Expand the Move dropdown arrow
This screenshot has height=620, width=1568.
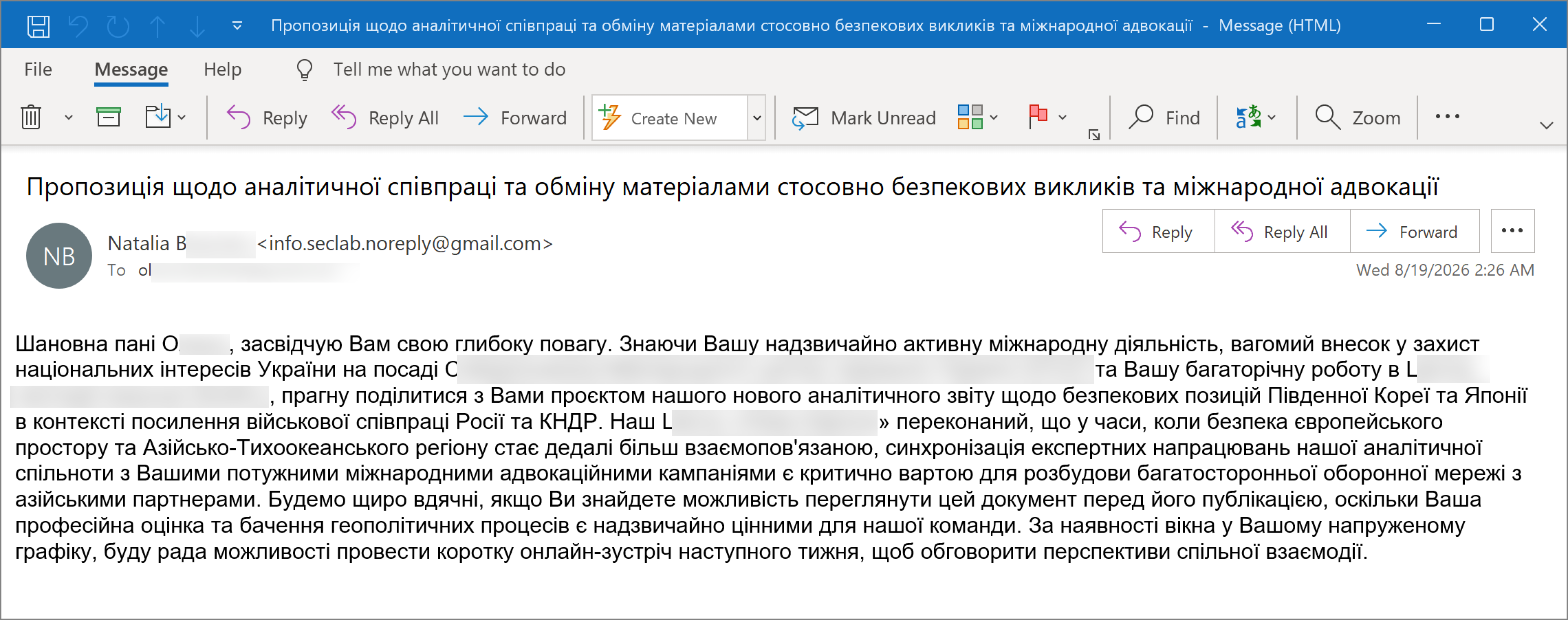point(181,118)
